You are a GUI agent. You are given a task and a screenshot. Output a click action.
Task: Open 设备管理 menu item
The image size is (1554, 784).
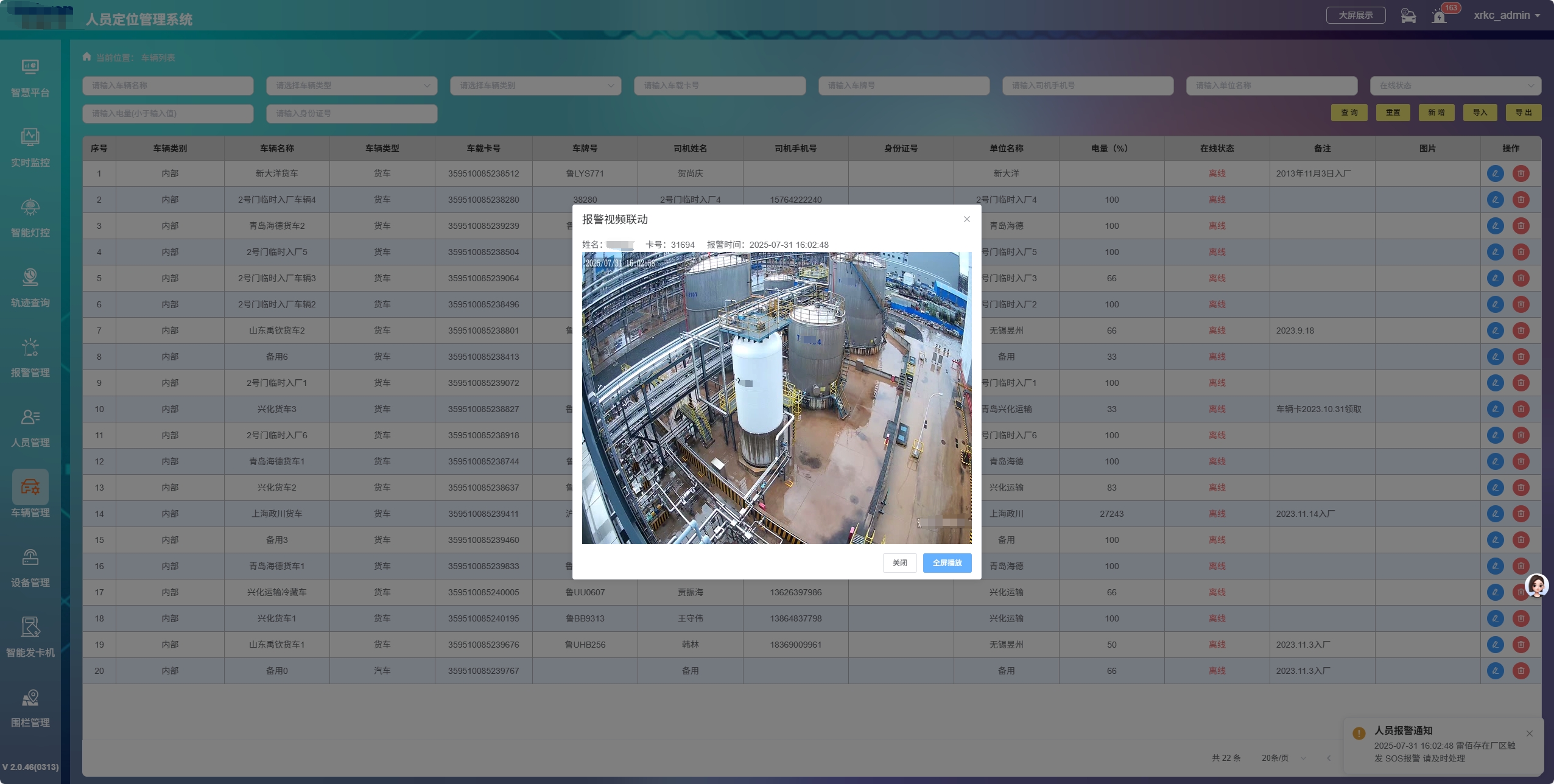pyautogui.click(x=30, y=567)
